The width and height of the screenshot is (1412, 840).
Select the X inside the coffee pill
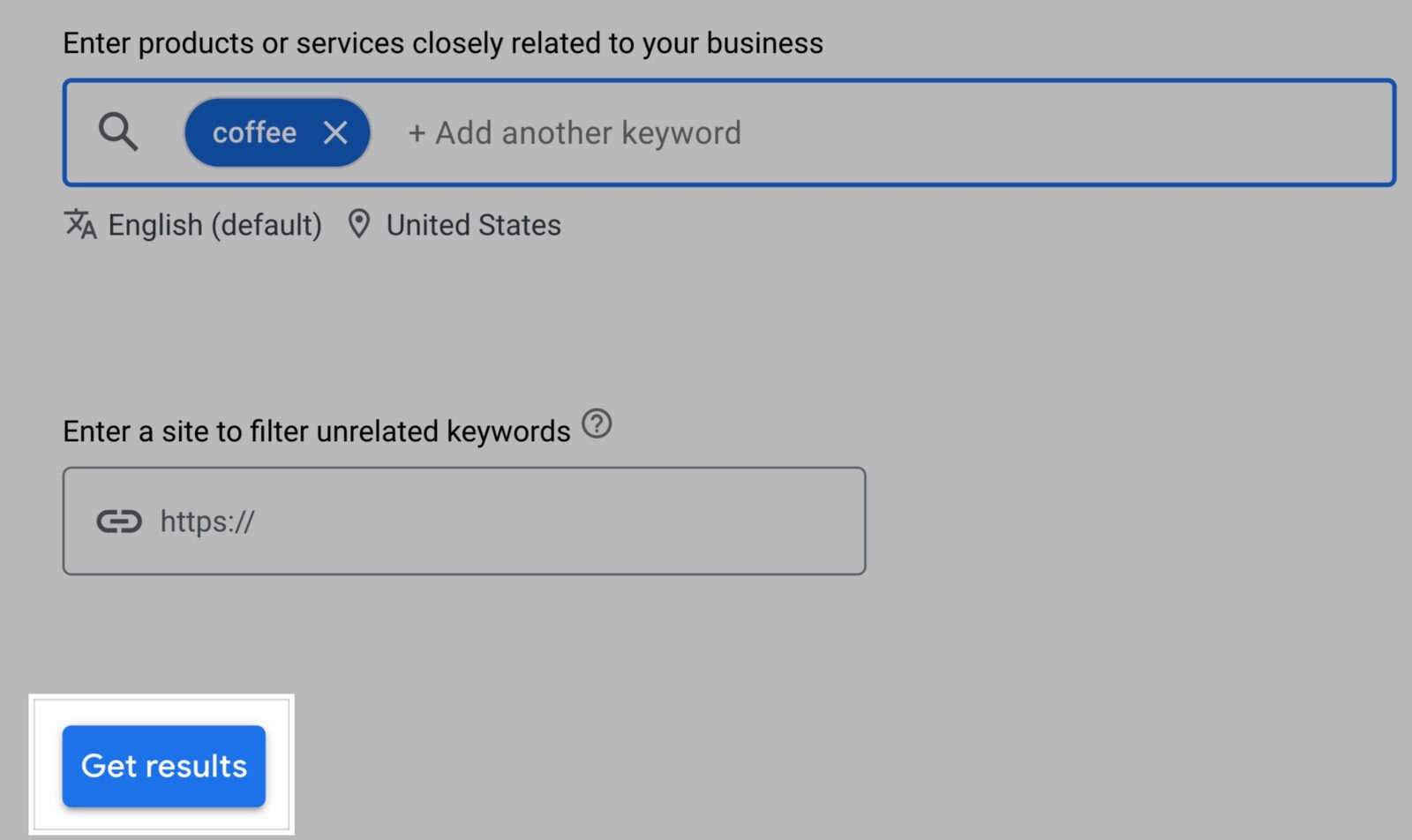[336, 132]
